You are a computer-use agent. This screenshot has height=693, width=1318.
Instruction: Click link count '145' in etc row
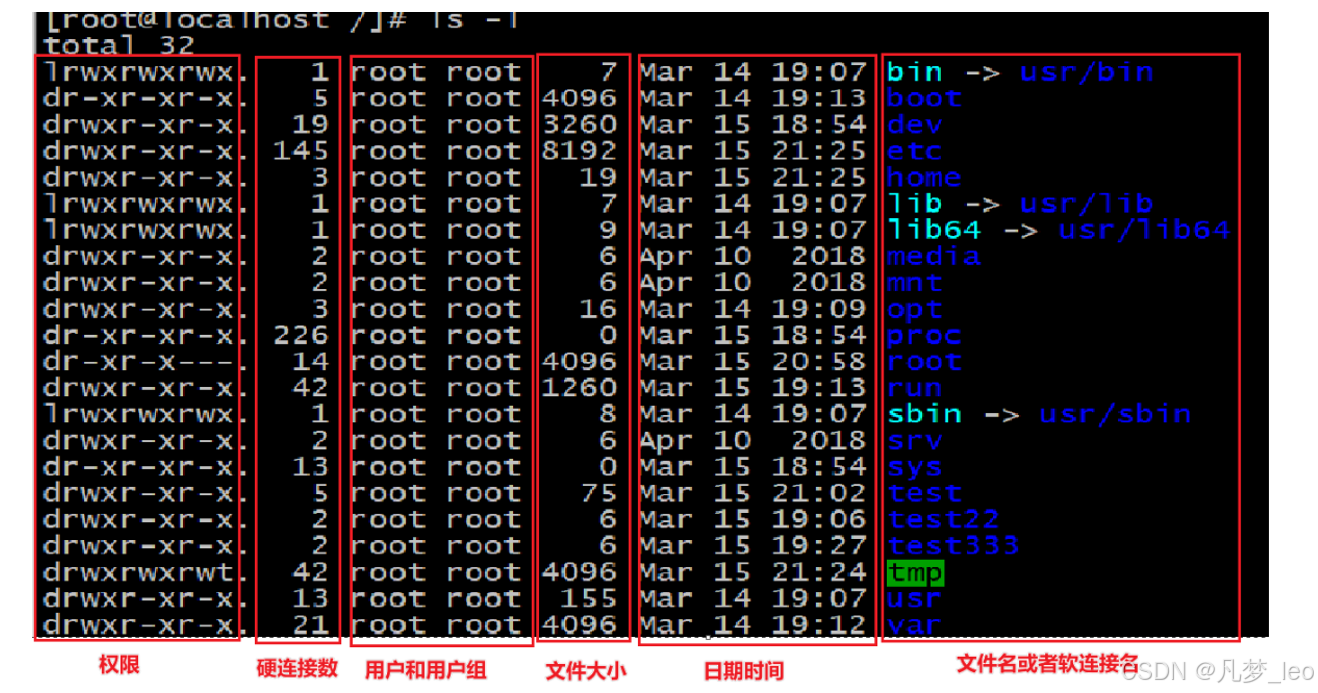pyautogui.click(x=301, y=151)
